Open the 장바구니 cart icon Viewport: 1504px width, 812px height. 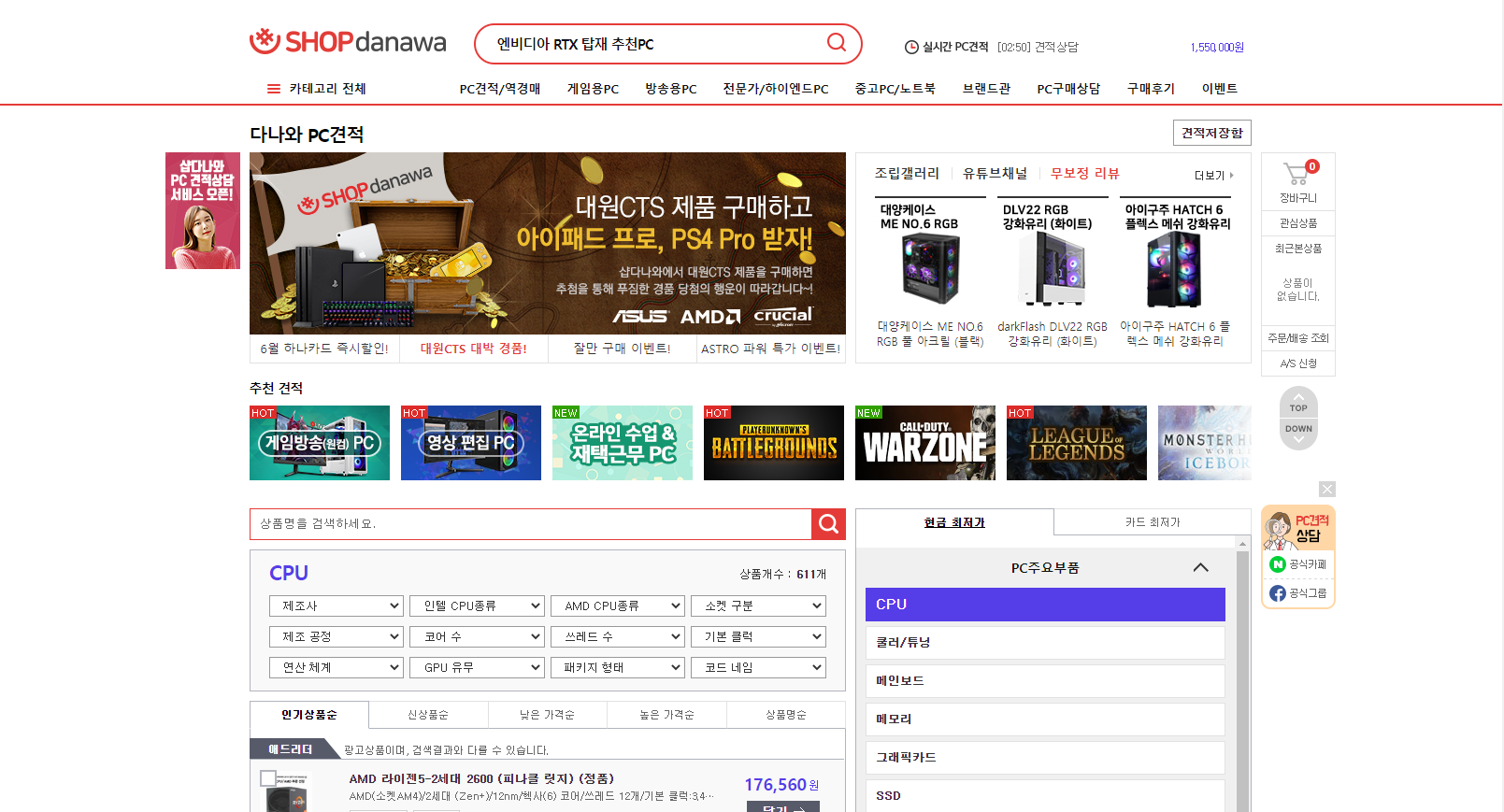tap(1297, 174)
